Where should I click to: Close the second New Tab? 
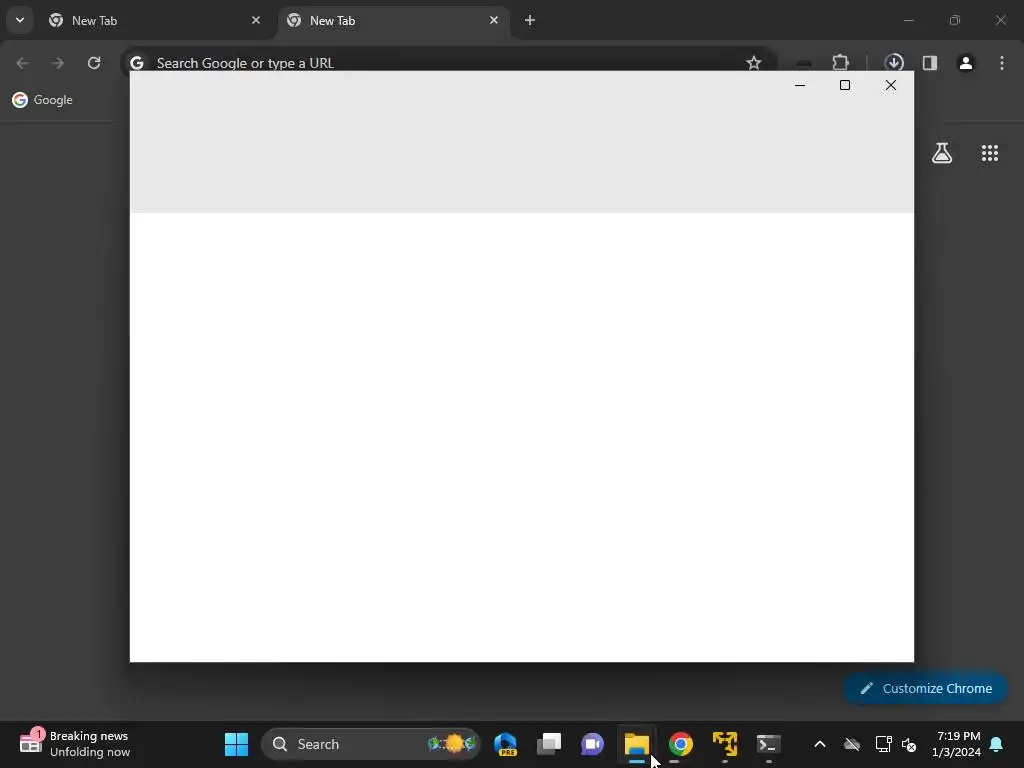(494, 20)
